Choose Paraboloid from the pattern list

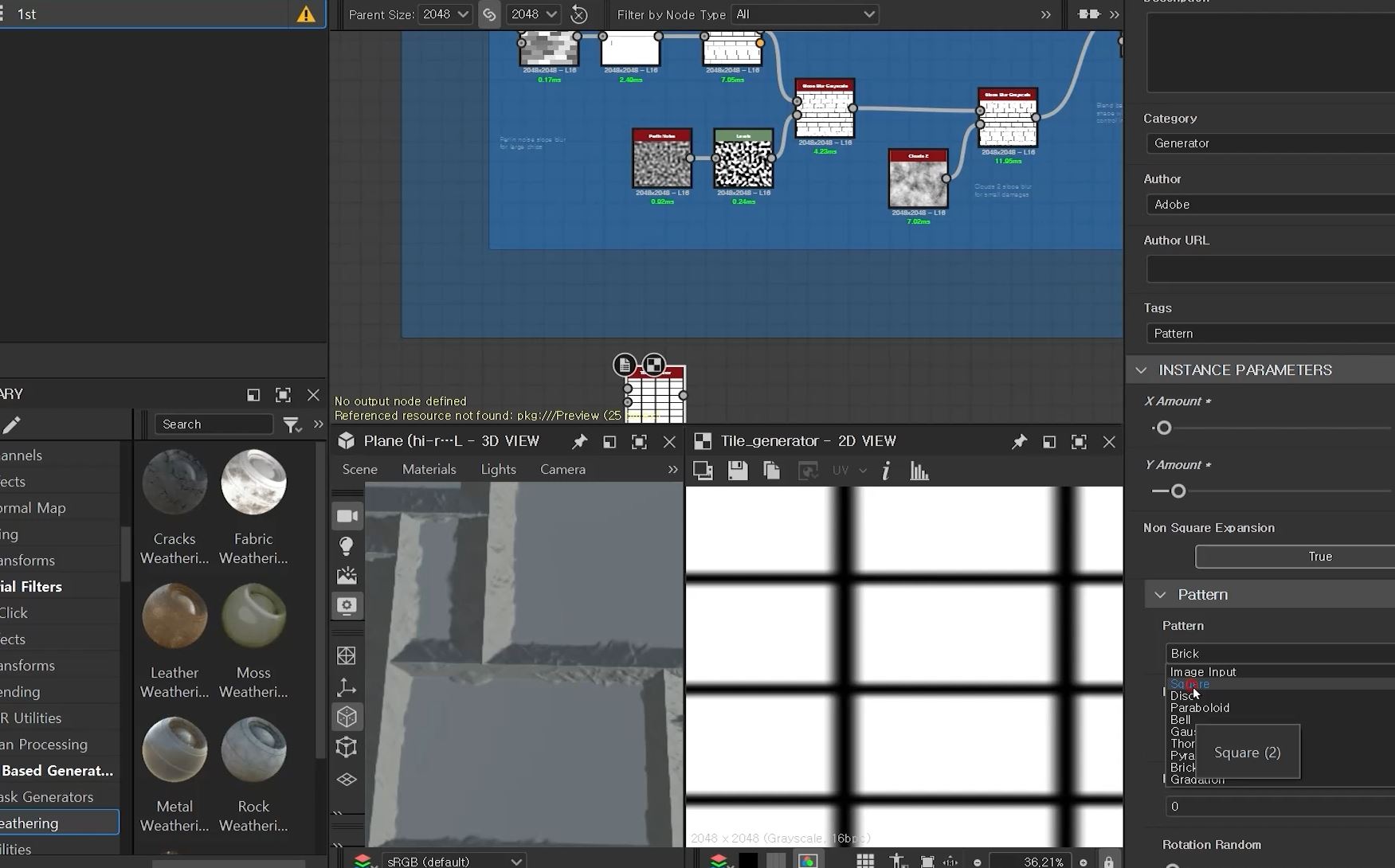pyautogui.click(x=1200, y=708)
